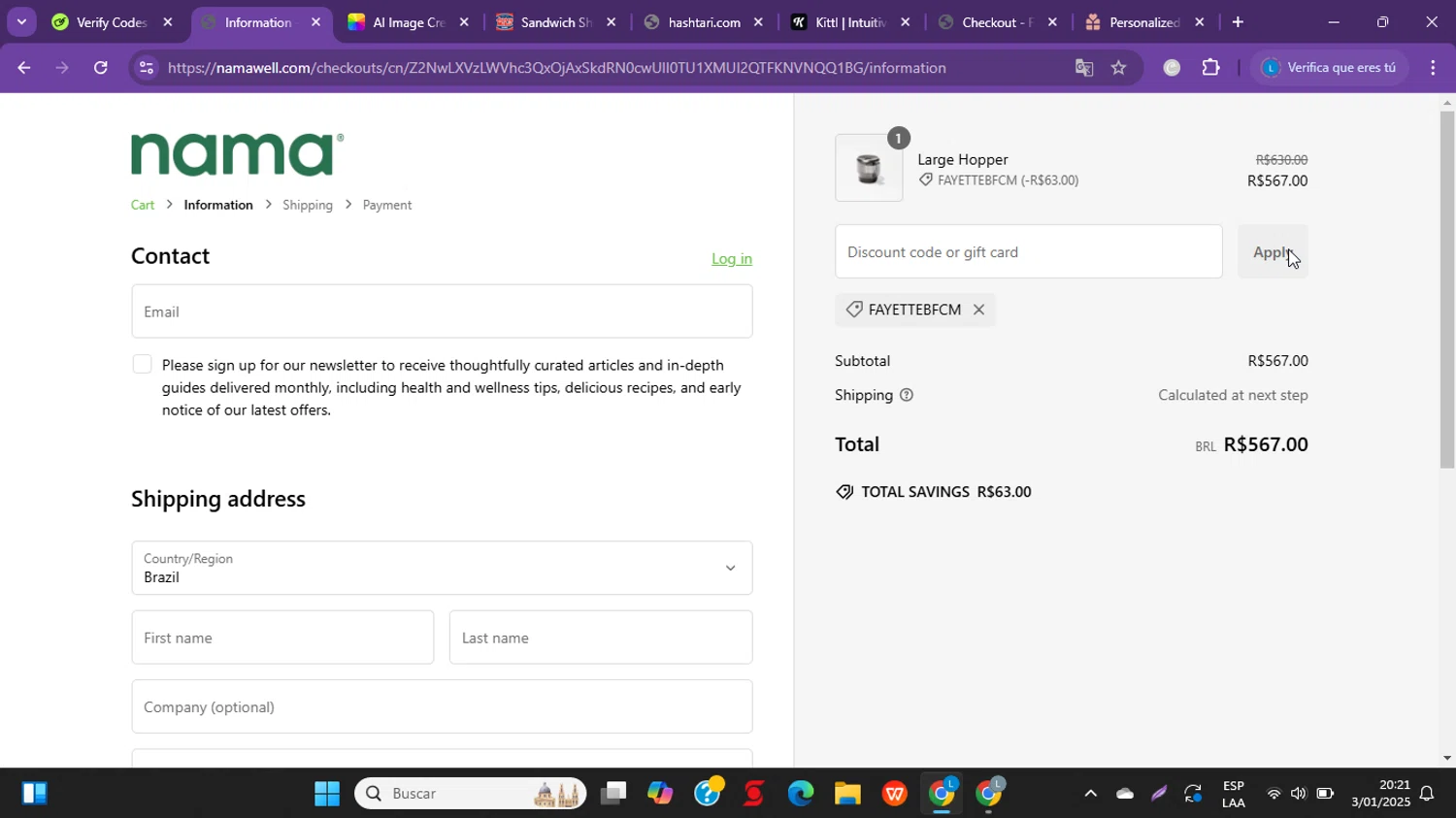This screenshot has width=1456, height=818.
Task: Close the Sandwich Shop tab
Action: (611, 22)
